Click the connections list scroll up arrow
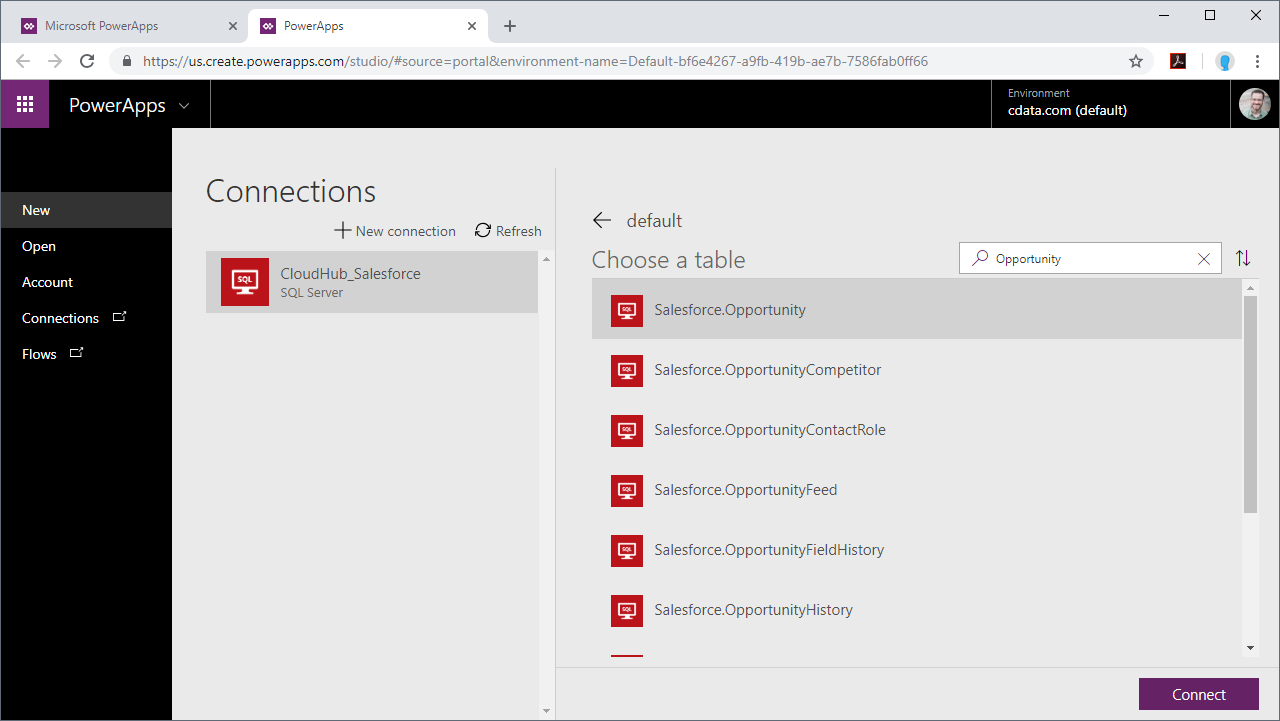 [x=546, y=260]
